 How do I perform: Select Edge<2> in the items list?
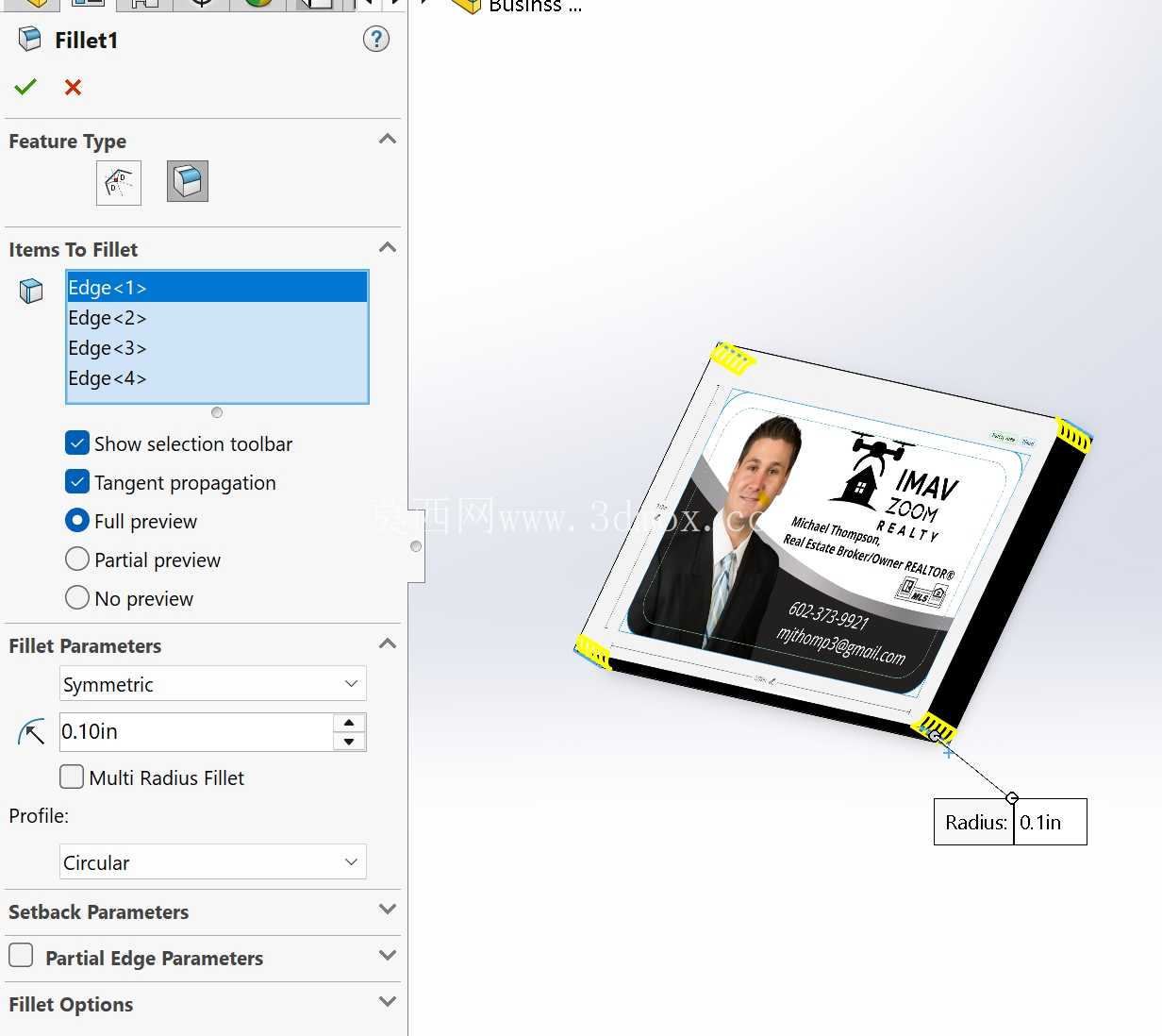pos(217,318)
